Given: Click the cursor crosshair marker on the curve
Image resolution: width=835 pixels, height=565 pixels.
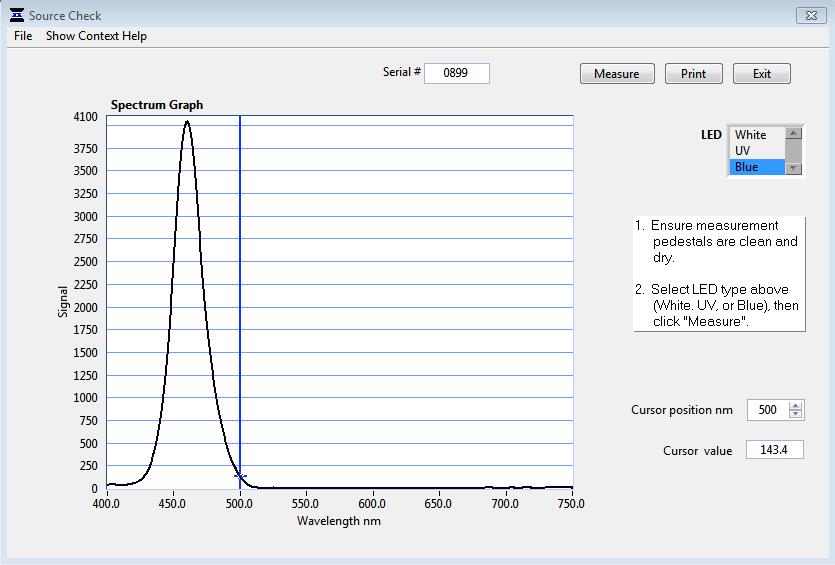Looking at the screenshot, I should tap(240, 477).
